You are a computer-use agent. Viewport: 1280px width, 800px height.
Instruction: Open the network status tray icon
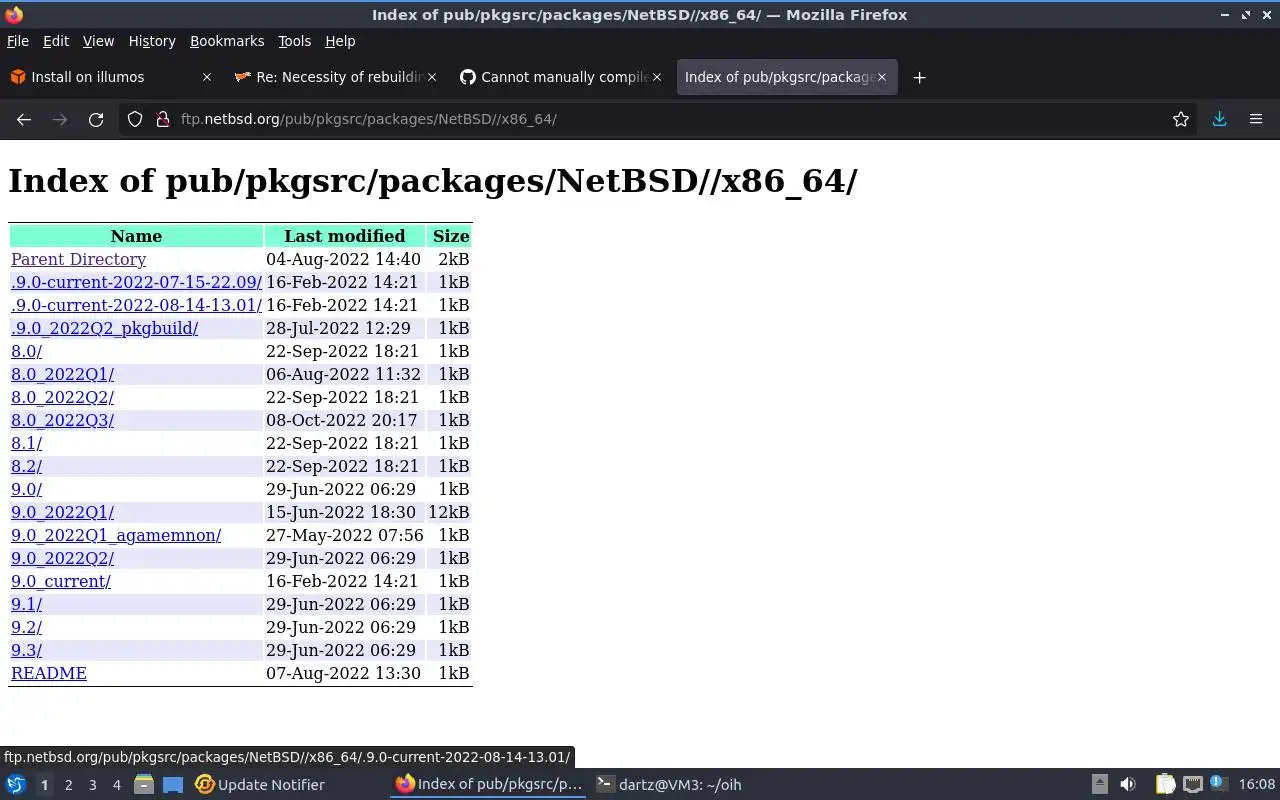click(1193, 785)
